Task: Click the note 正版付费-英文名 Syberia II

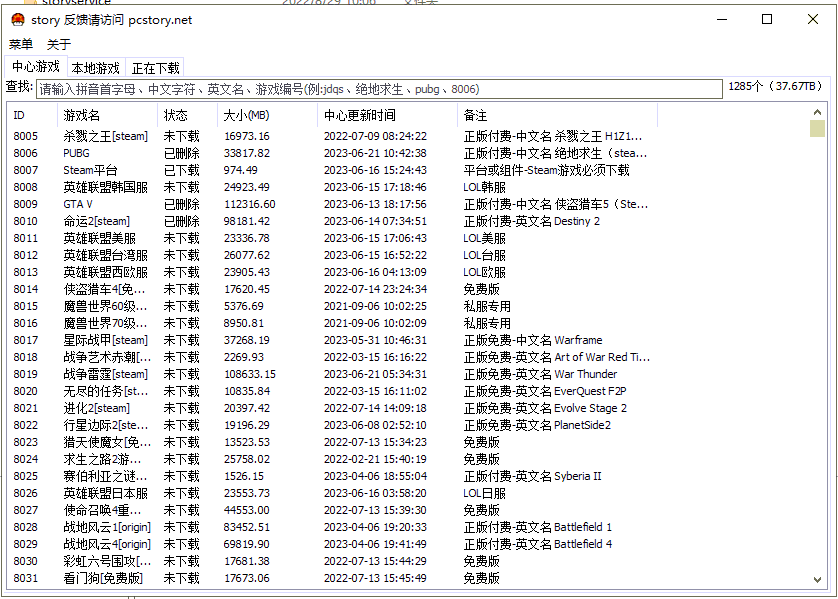Action: [532, 477]
